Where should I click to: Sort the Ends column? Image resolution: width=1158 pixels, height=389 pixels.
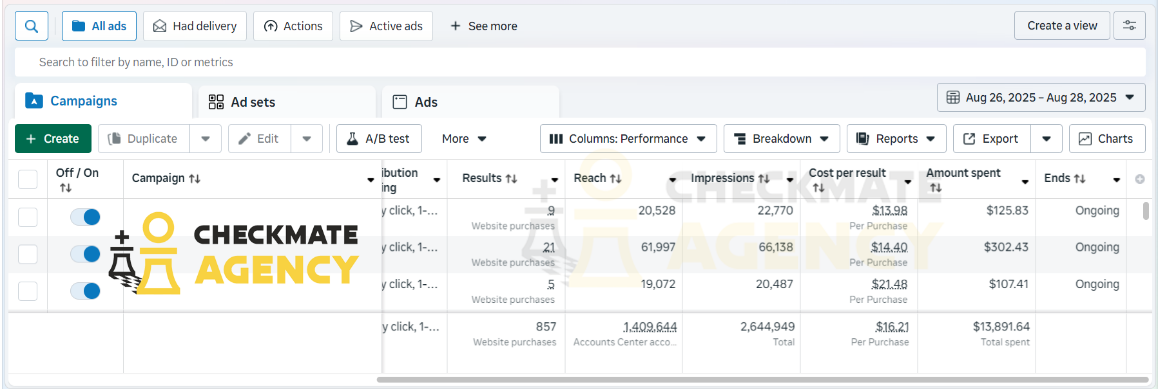point(1079,179)
